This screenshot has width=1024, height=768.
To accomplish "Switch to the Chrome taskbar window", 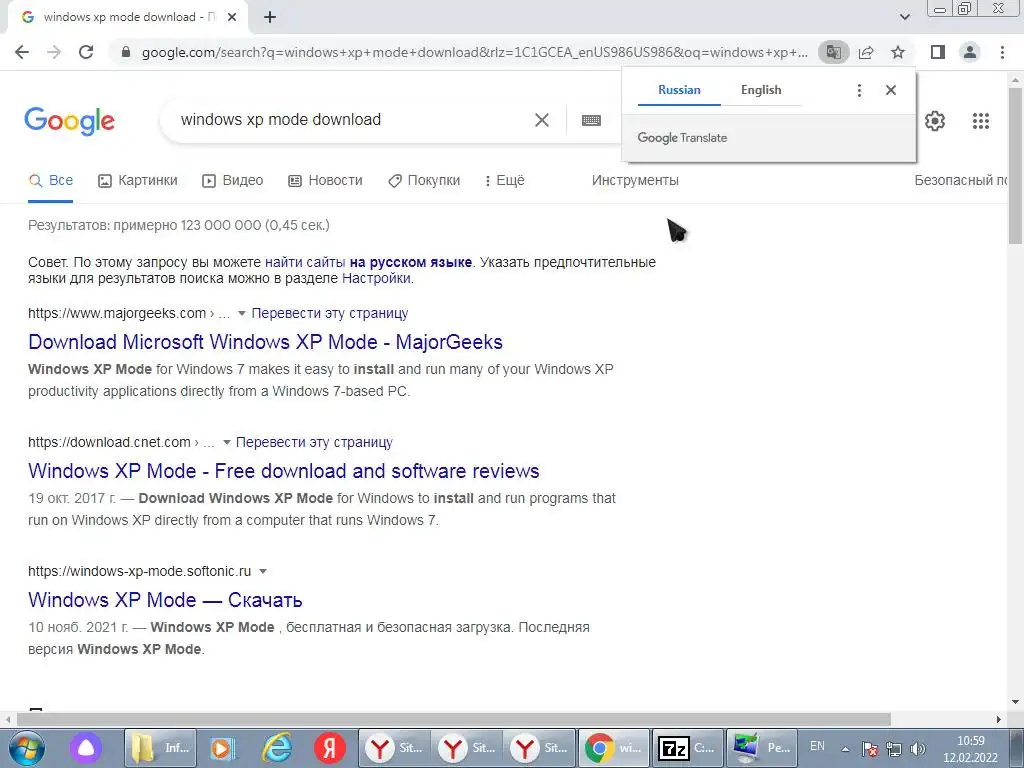I will click(x=614, y=748).
